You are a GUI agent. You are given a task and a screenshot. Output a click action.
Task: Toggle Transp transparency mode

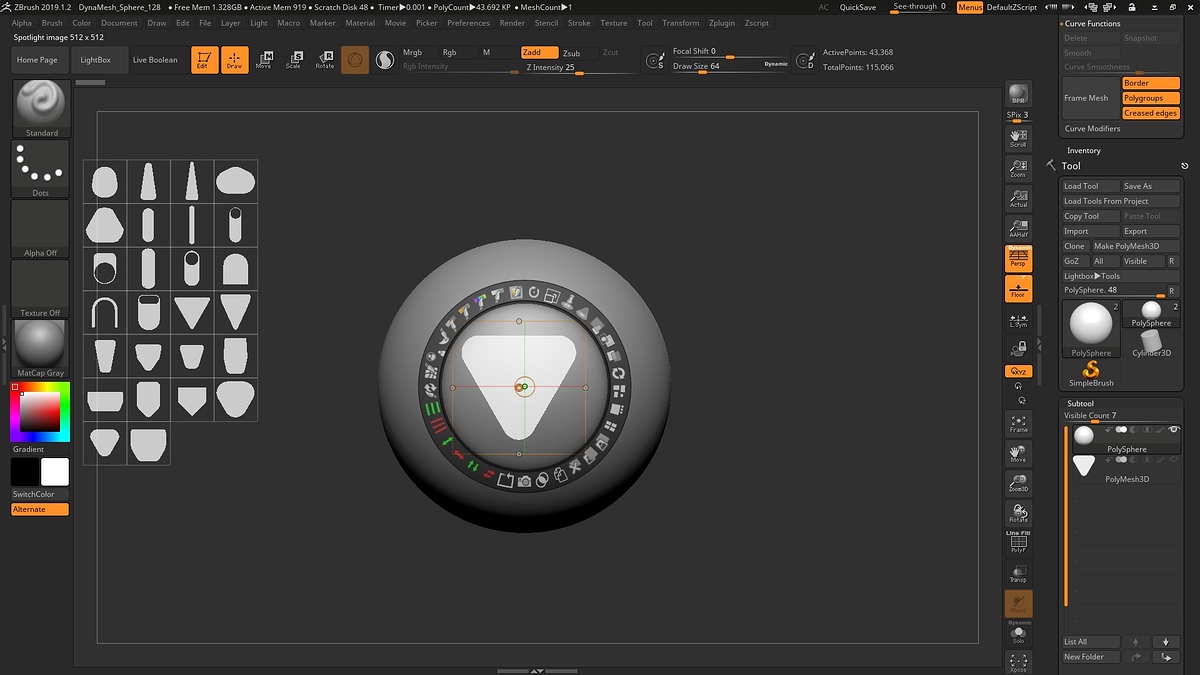(x=1018, y=573)
